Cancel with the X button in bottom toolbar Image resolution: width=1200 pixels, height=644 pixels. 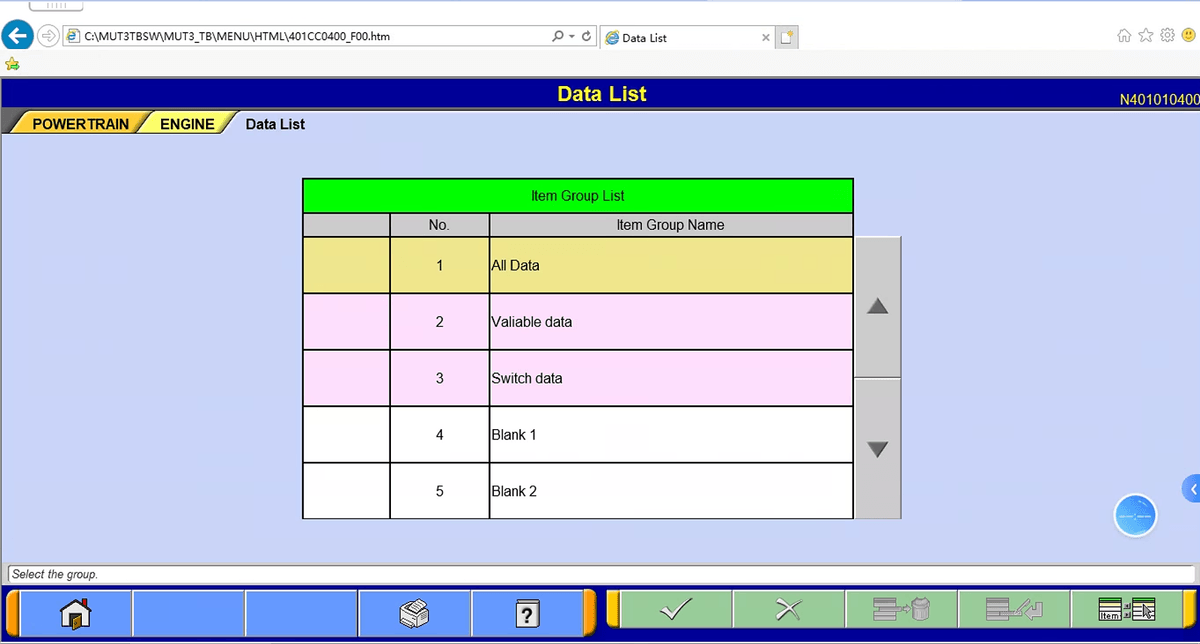[789, 609]
